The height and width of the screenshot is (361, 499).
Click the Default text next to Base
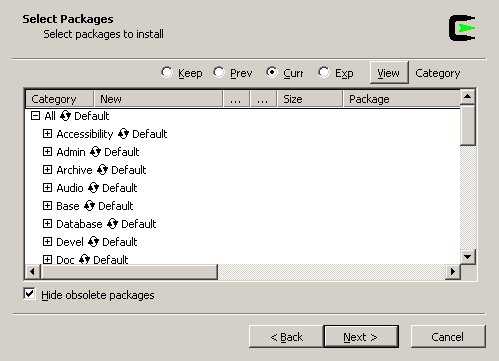(x=116, y=206)
